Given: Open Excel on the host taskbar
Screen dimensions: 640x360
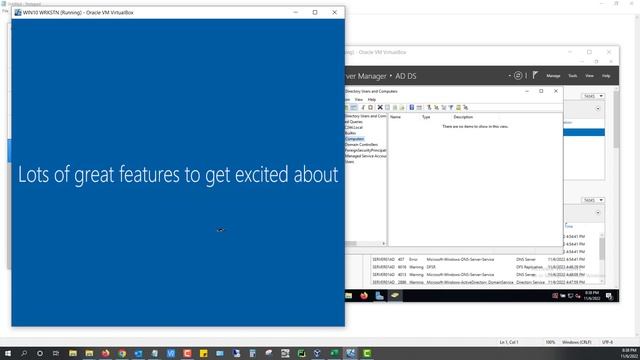Looking at the screenshot, I should 334,353.
